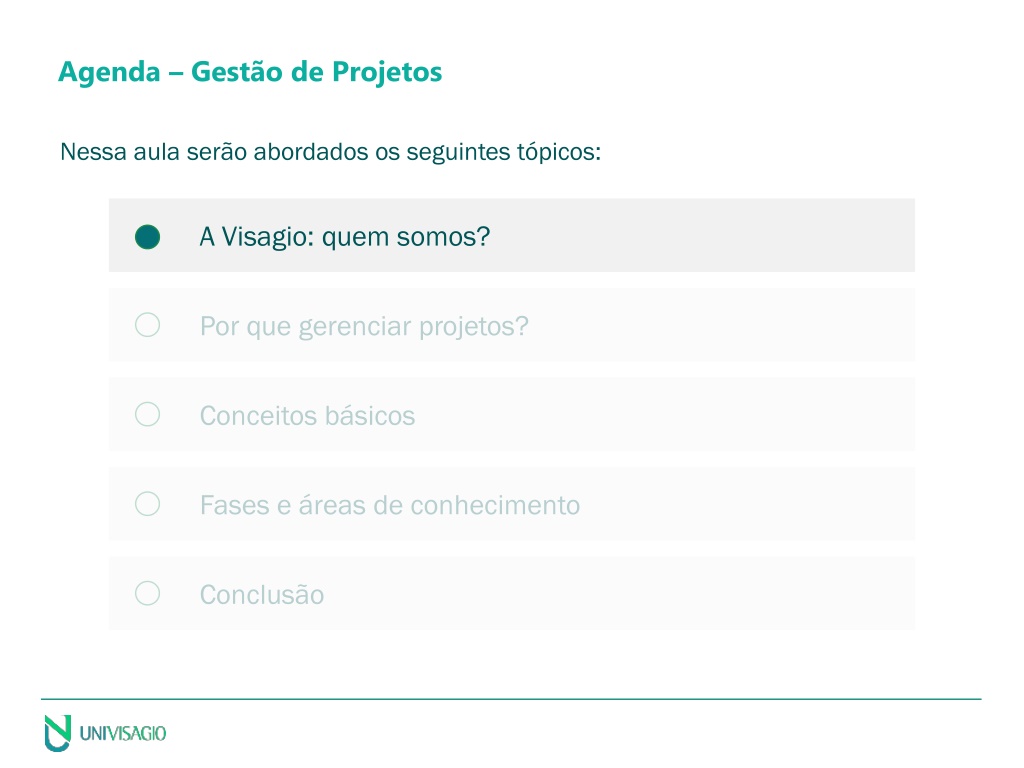Screen dimensions: 1024x768
Task: Click the 'Conclusão' agenda text
Action: [x=262, y=595]
